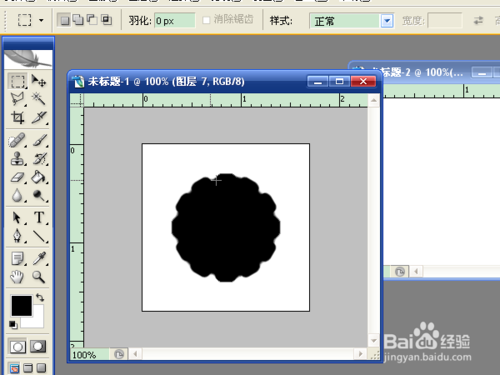The image size is (500, 375).
Task: Click horizontal scrollbar right arrow of document 1
Action: (360, 354)
